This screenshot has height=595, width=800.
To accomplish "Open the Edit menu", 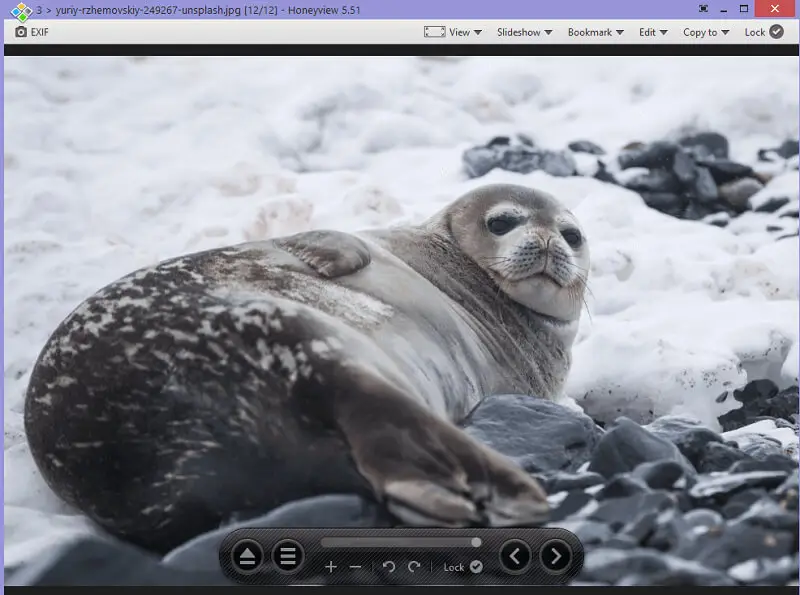I will coord(653,32).
